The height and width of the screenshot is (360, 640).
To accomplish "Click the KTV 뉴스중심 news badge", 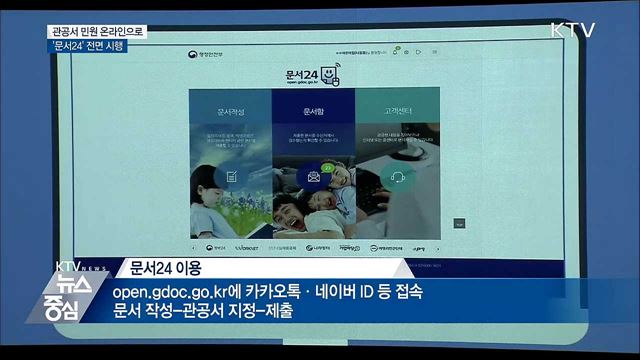I will click(x=68, y=291).
